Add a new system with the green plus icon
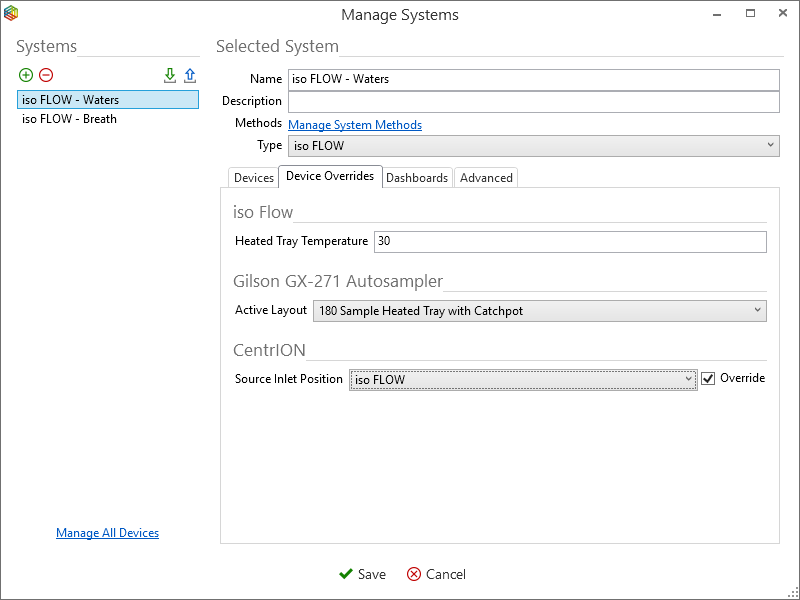 coord(26,75)
